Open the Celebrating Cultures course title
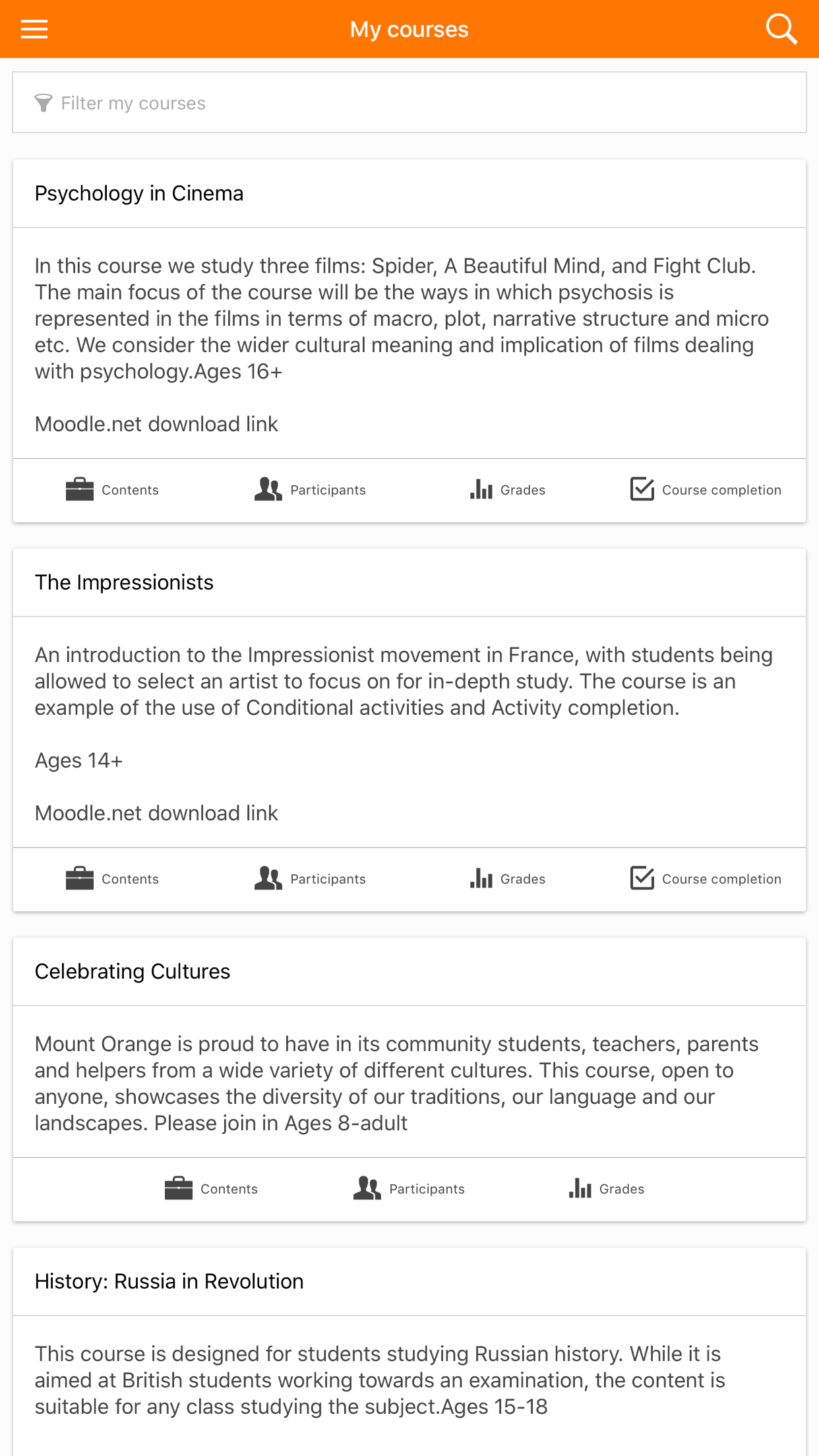Image resolution: width=819 pixels, height=1456 pixels. point(133,971)
